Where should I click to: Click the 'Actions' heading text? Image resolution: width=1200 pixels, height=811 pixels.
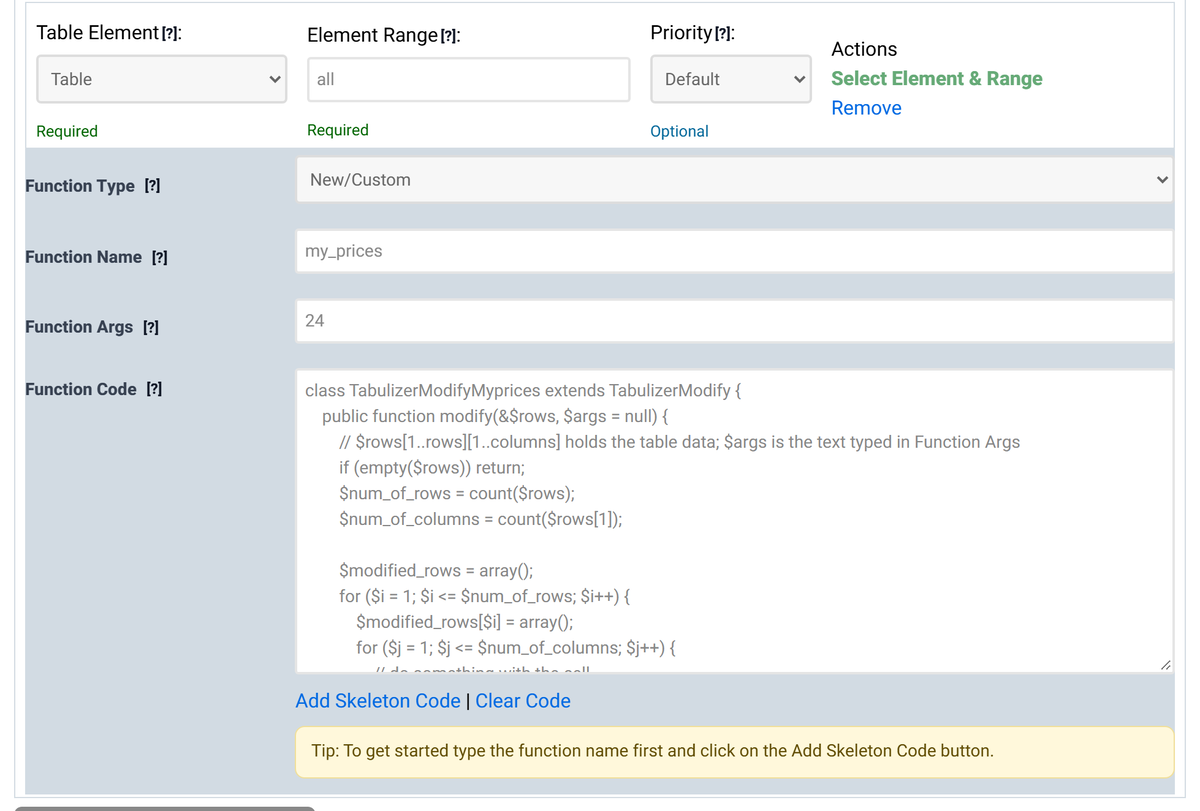tap(864, 49)
